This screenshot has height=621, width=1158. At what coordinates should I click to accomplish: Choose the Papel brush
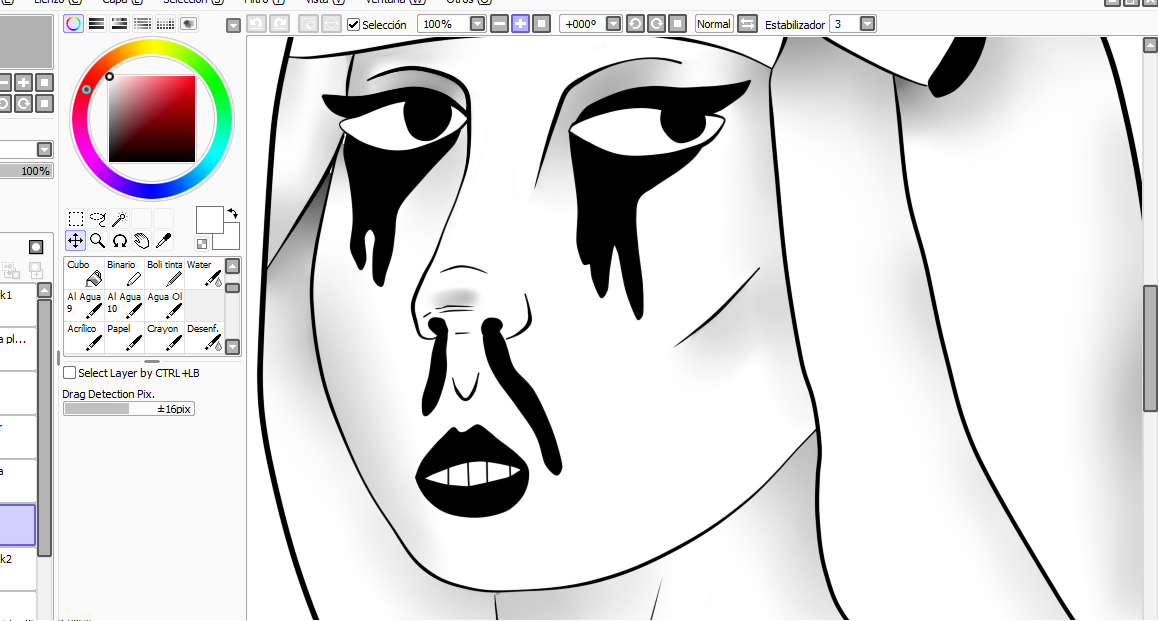click(125, 337)
